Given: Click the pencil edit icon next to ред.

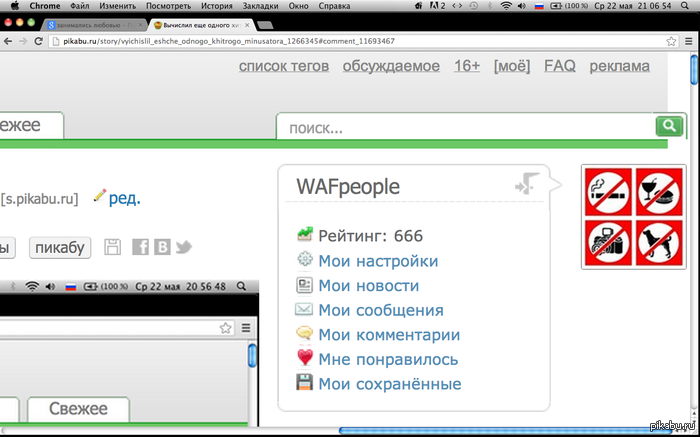Looking at the screenshot, I should (x=99, y=196).
